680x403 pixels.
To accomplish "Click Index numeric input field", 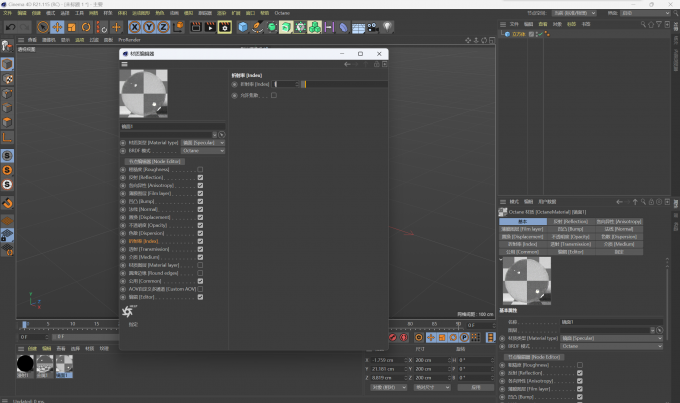I will 287,84.
